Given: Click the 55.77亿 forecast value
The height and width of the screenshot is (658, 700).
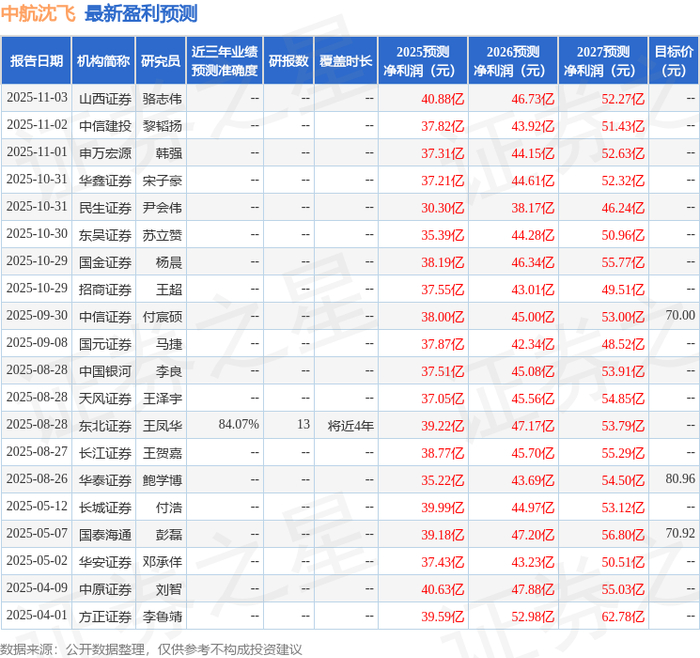Looking at the screenshot, I should point(623,262).
